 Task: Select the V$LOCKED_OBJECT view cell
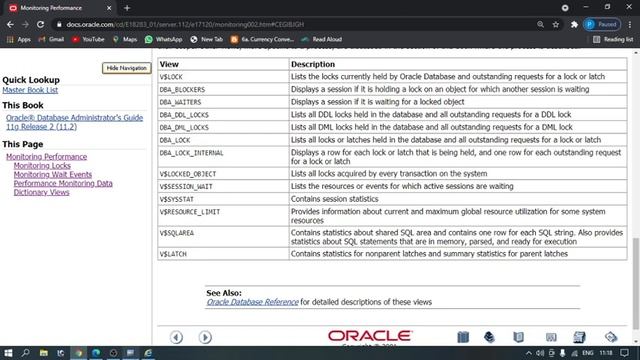223,174
